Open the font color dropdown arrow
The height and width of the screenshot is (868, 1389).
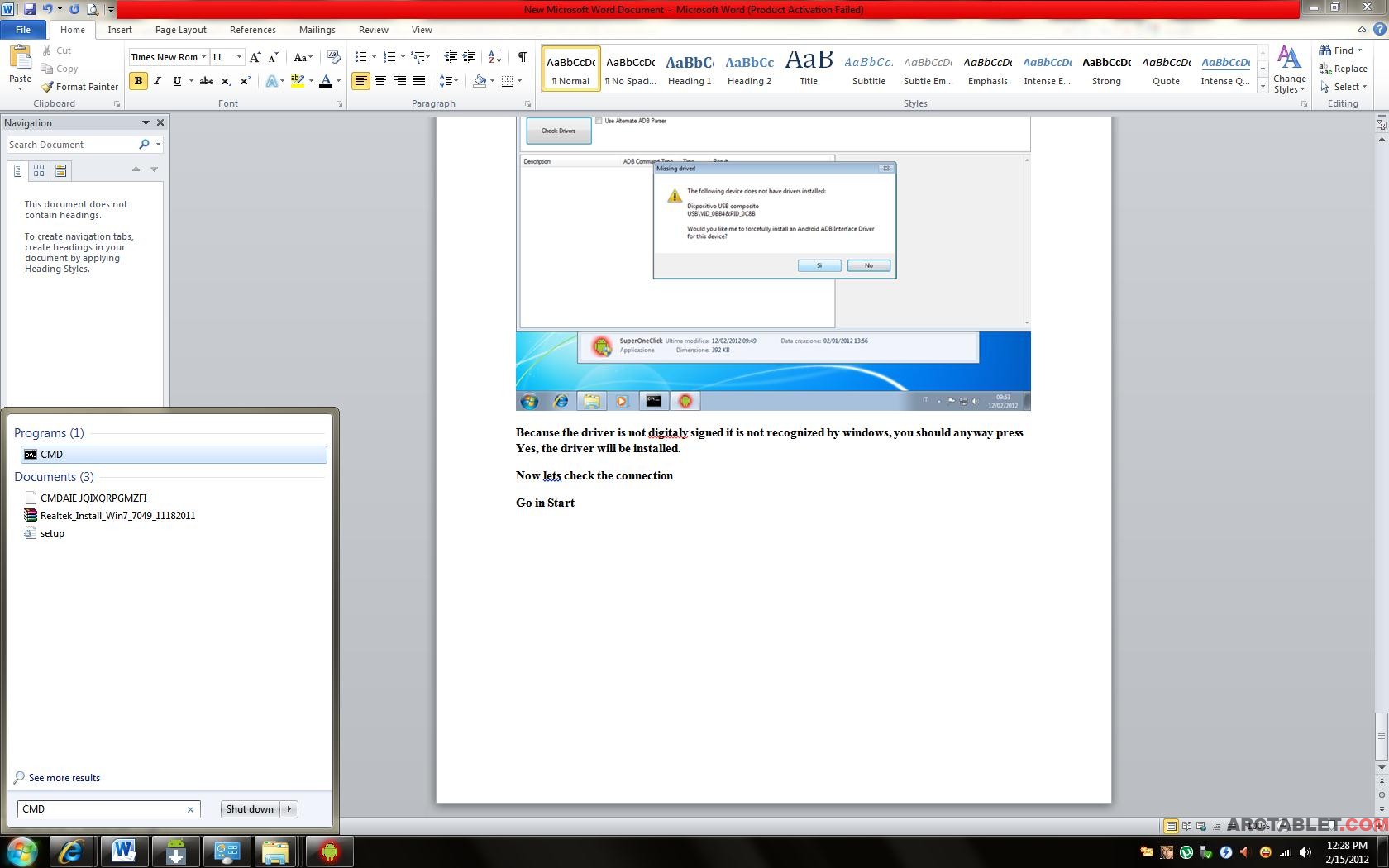point(338,81)
